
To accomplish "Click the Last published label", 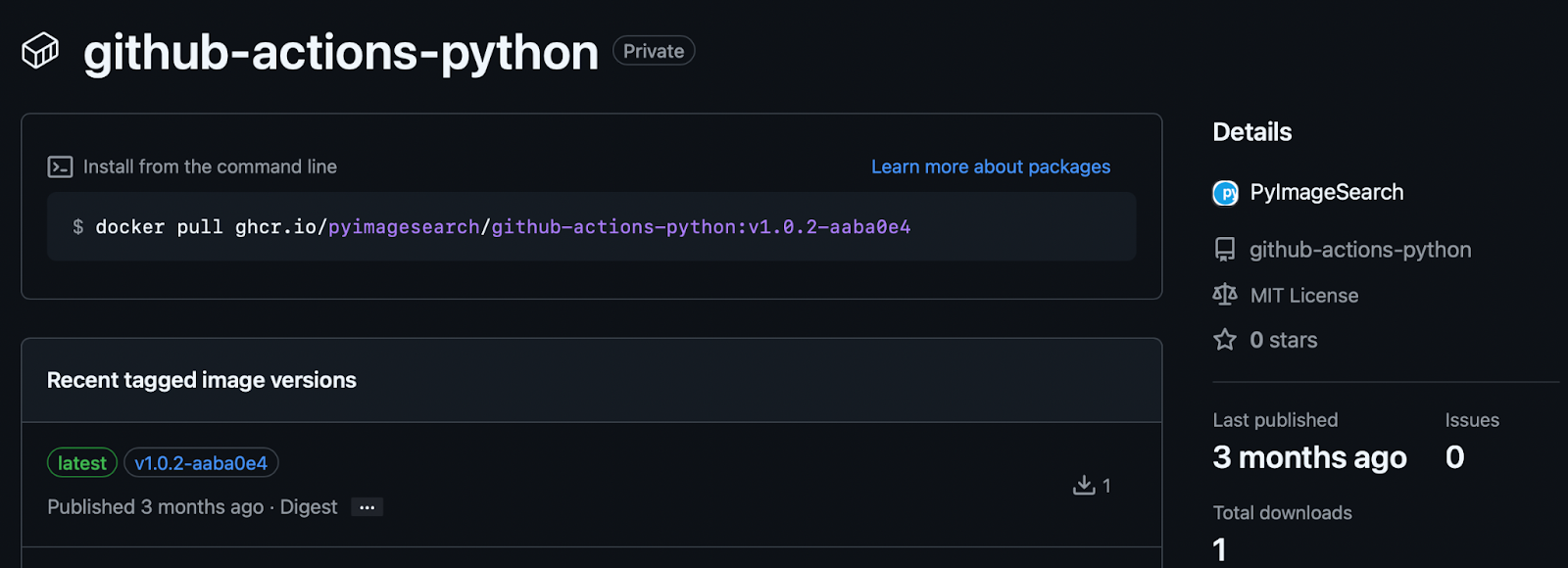I will click(x=1275, y=420).
